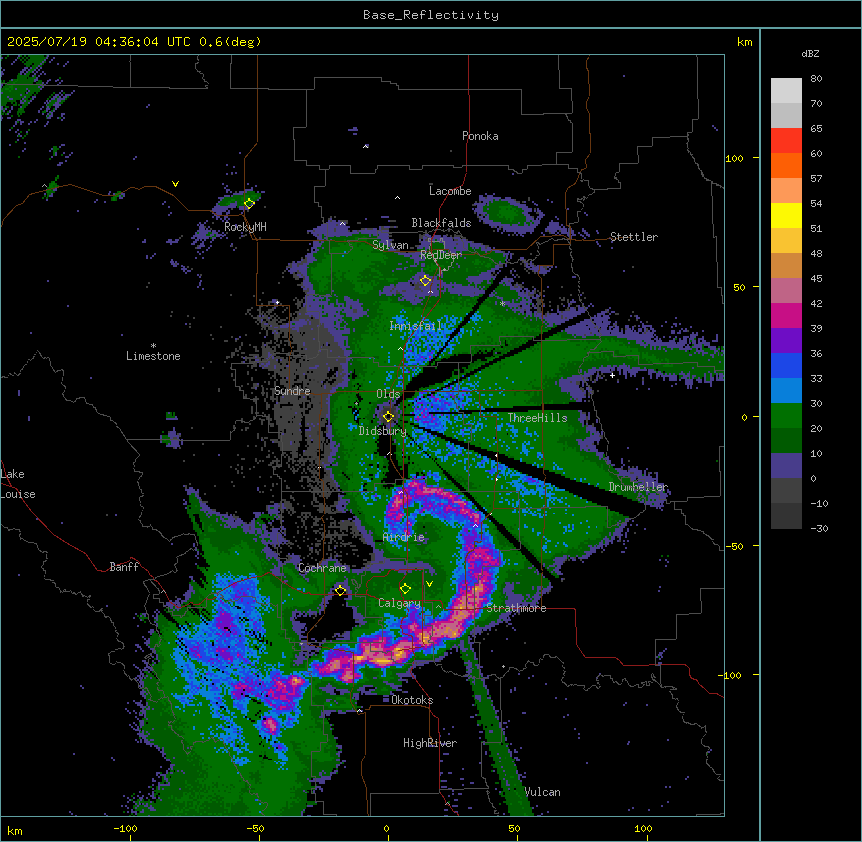Click the yellow diamond marker below RedDeer

click(x=426, y=281)
